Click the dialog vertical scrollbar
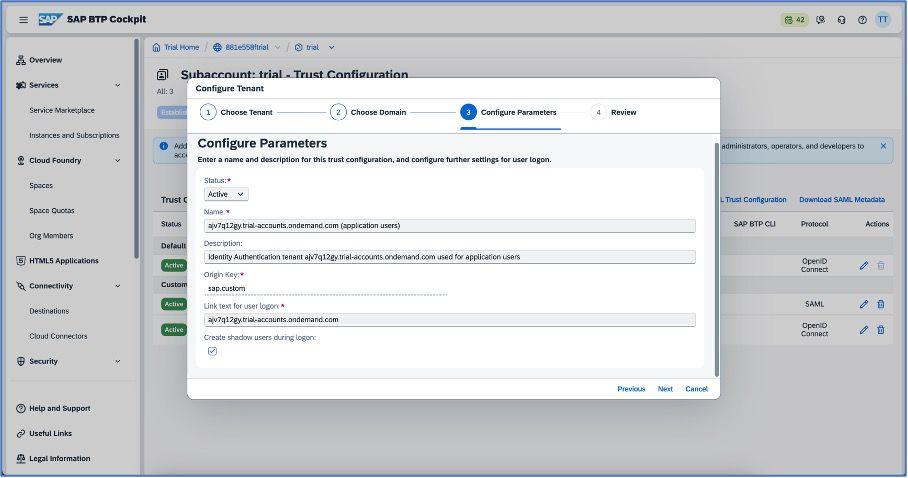The width and height of the screenshot is (908, 478). [x=716, y=260]
